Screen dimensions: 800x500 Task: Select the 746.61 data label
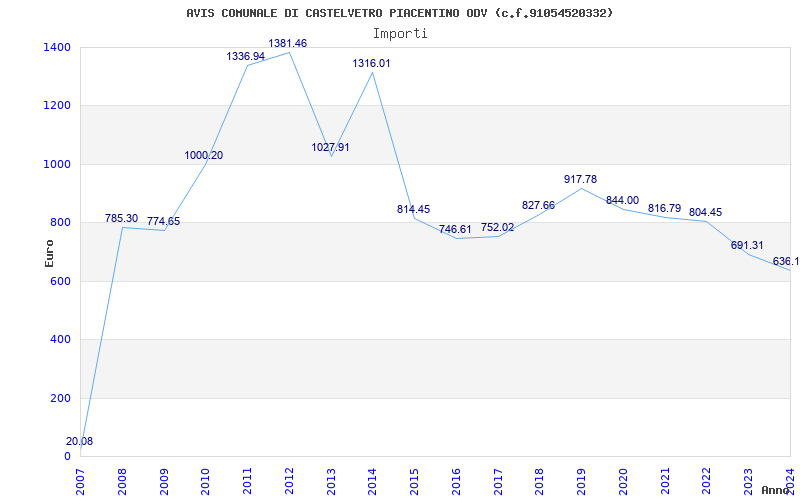point(455,230)
